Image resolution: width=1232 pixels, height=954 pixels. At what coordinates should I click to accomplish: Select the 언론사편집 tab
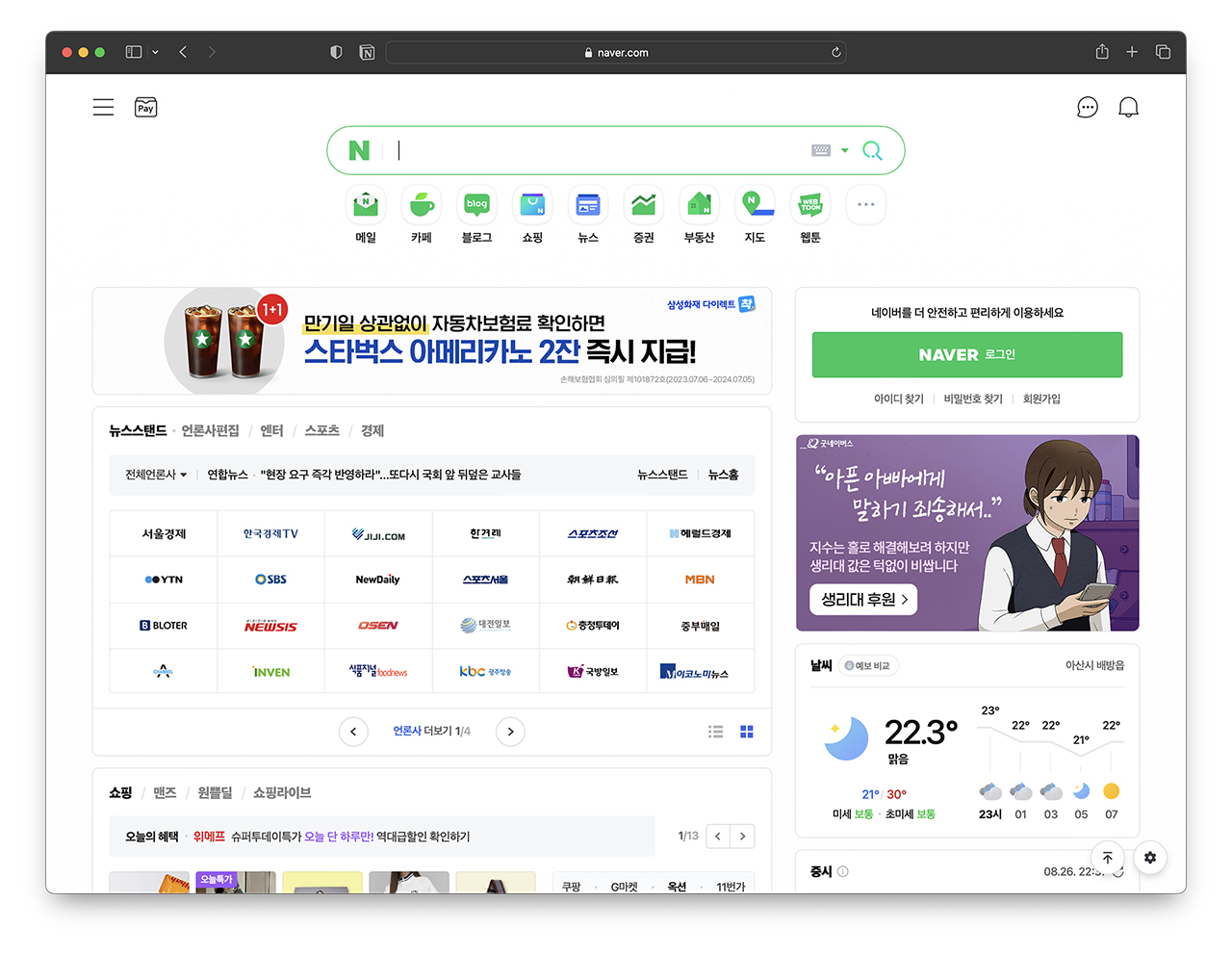[x=210, y=430]
